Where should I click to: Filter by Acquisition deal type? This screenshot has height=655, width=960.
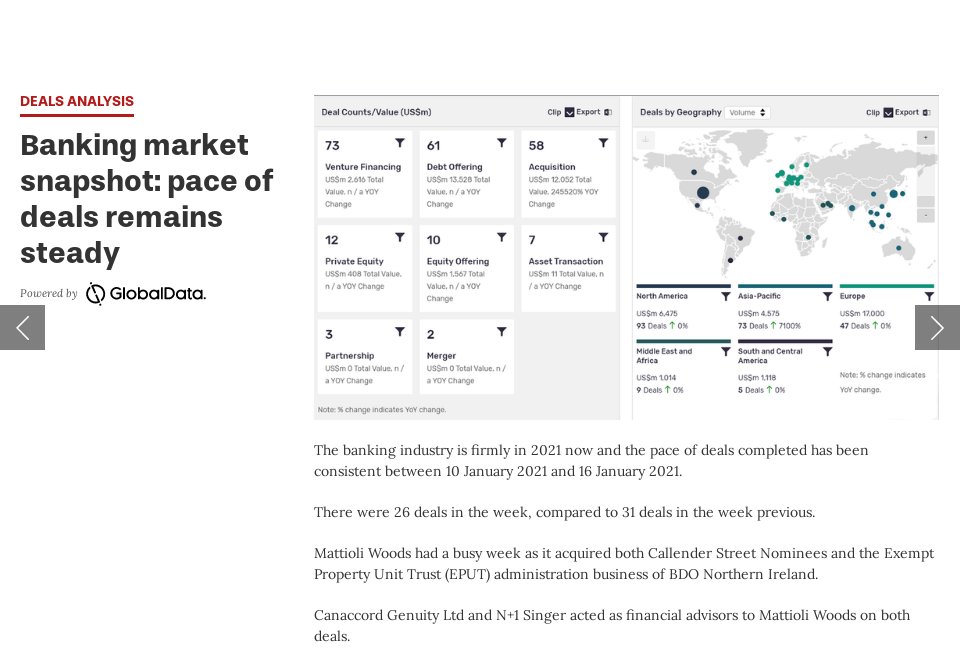[603, 143]
